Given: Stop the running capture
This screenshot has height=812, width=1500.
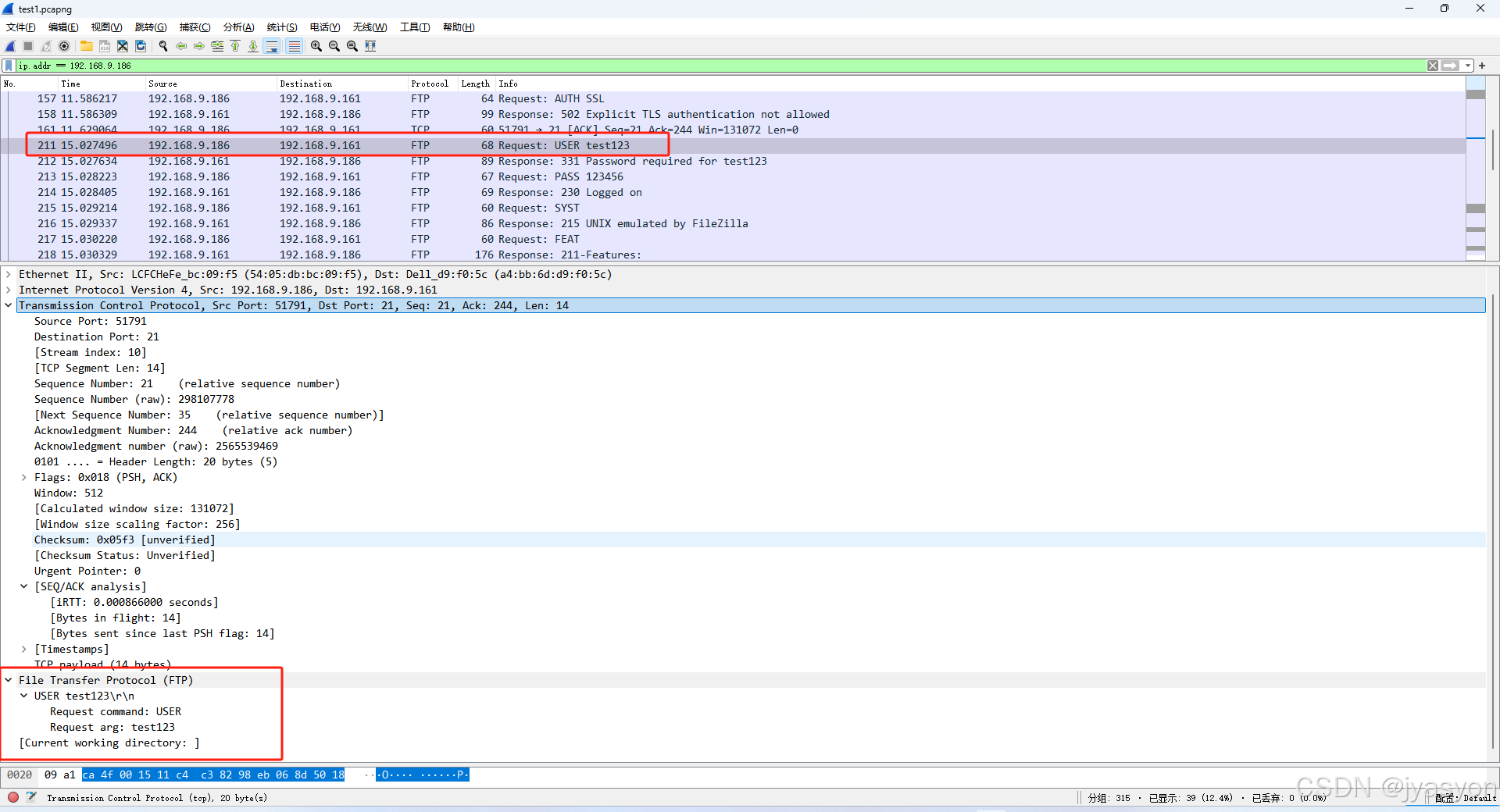Looking at the screenshot, I should click(27, 46).
